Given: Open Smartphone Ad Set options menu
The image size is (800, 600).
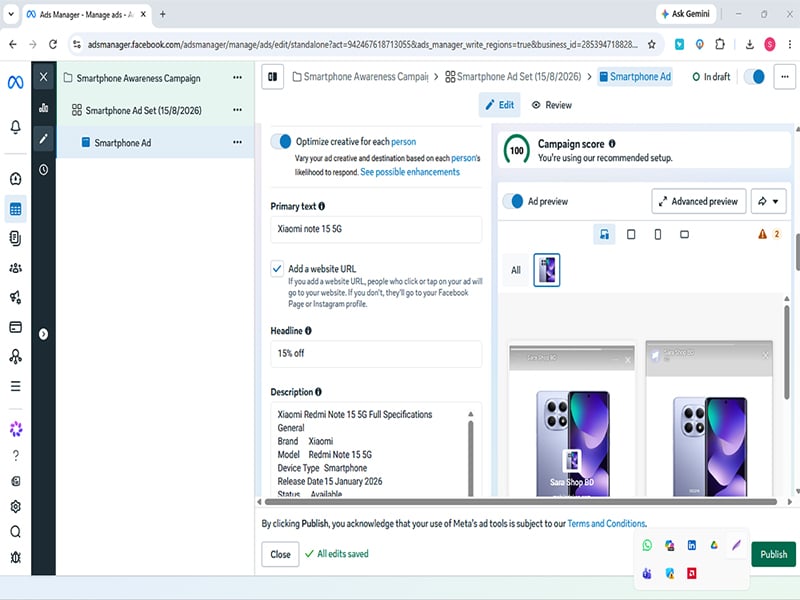Looking at the screenshot, I should click(237, 110).
